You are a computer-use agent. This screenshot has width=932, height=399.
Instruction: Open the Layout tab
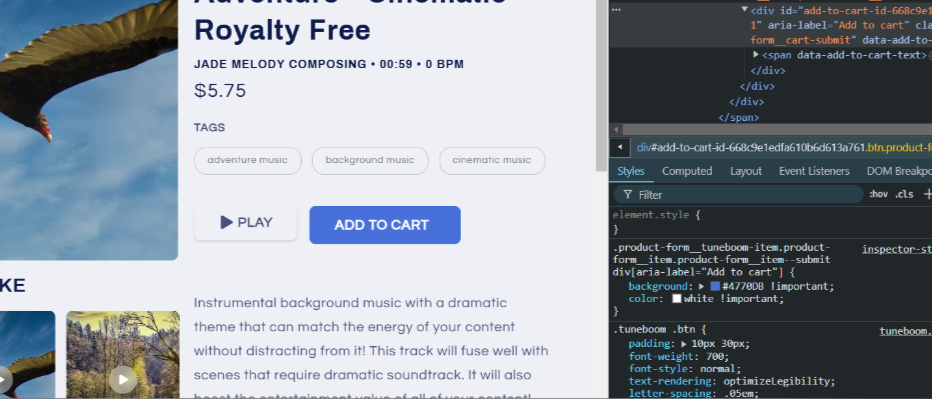(x=745, y=171)
